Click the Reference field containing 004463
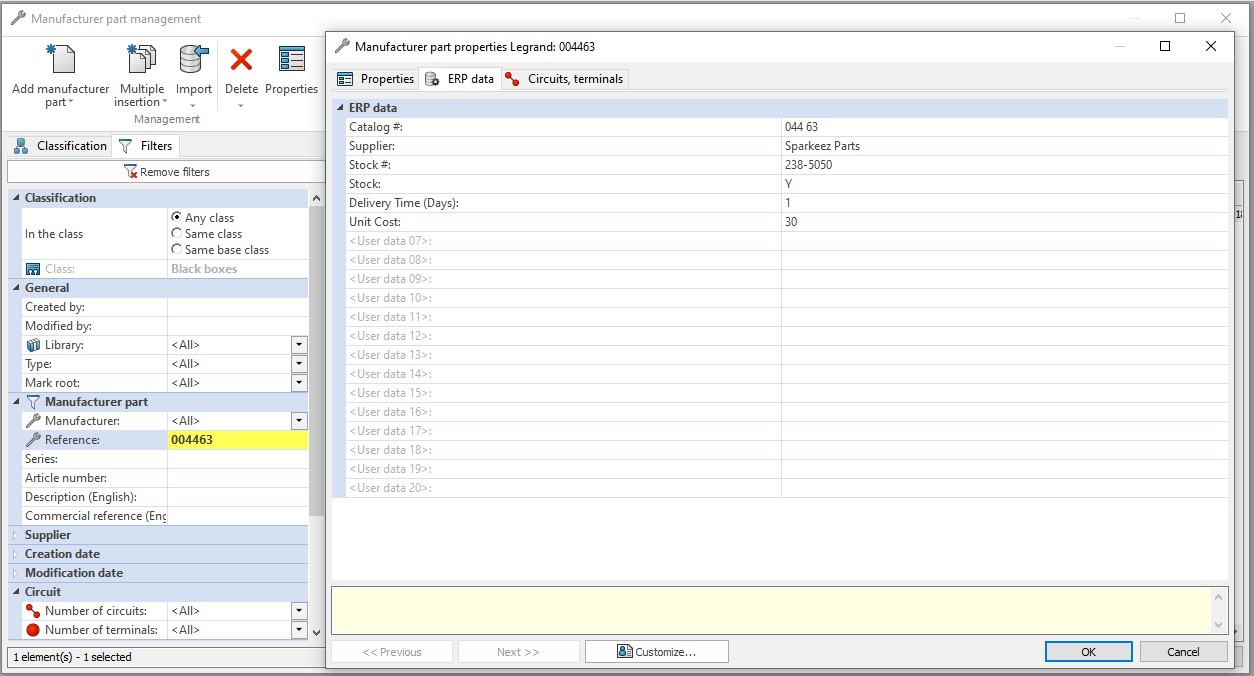Screen dimensions: 1254x676 [237, 439]
